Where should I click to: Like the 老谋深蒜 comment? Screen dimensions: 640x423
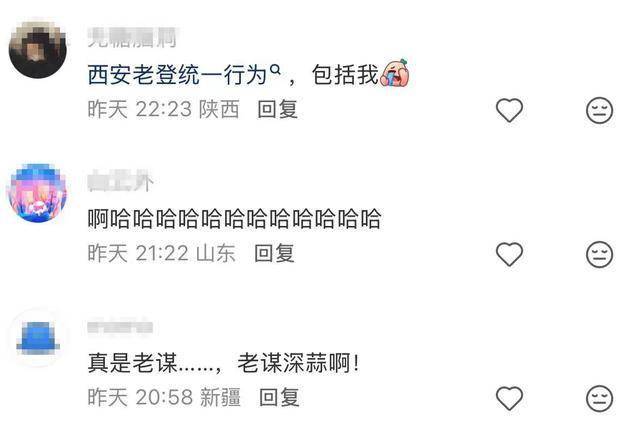509,398
